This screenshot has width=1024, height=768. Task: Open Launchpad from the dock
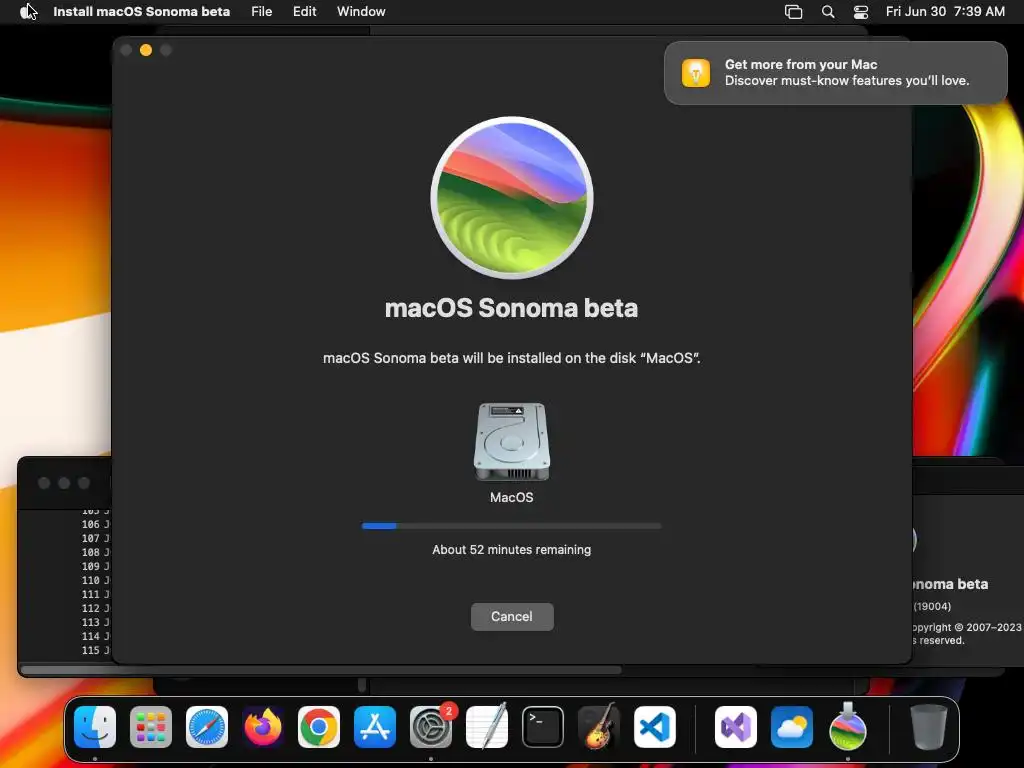click(x=151, y=727)
